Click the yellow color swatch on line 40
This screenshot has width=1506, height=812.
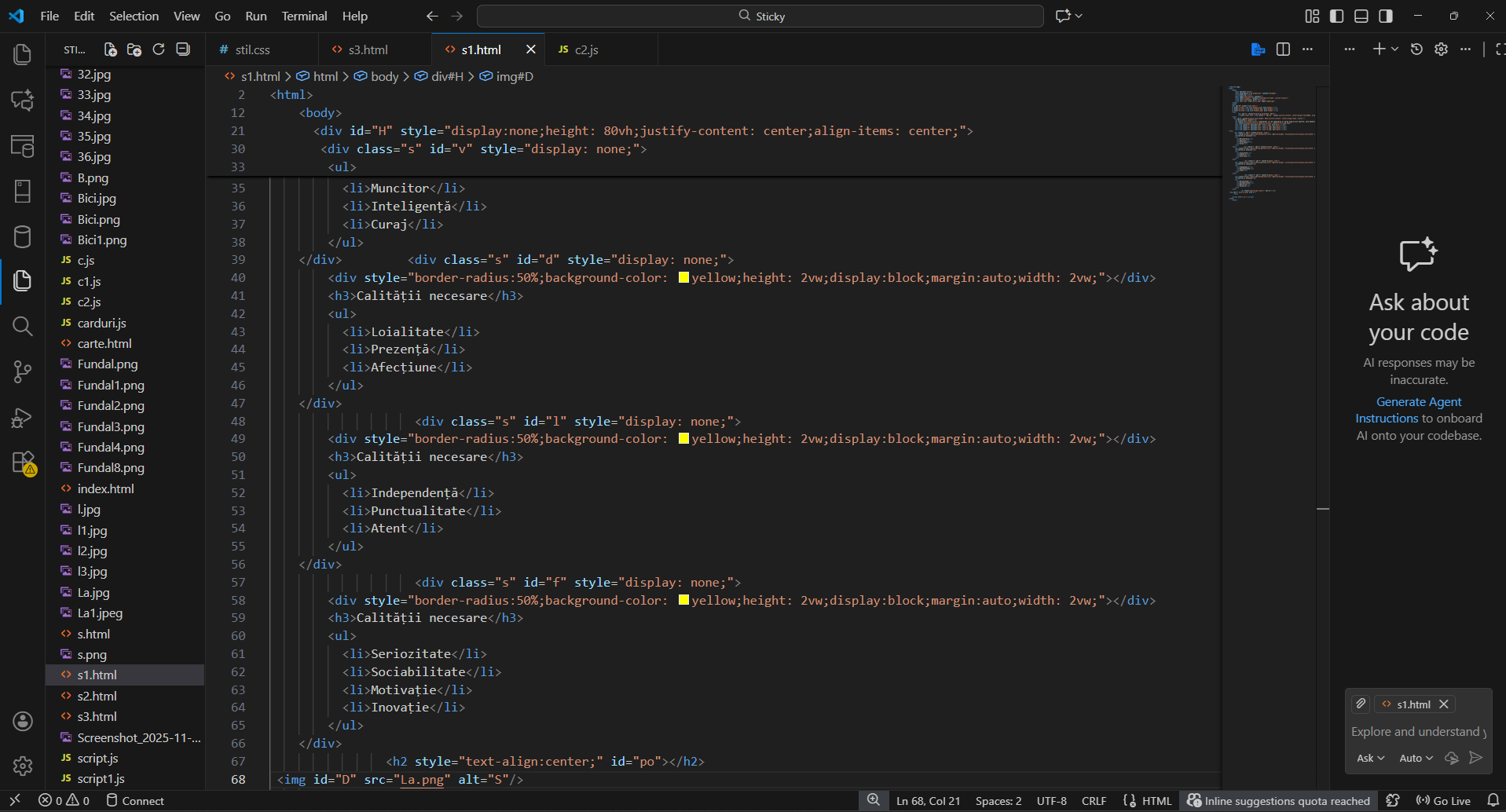[683, 277]
